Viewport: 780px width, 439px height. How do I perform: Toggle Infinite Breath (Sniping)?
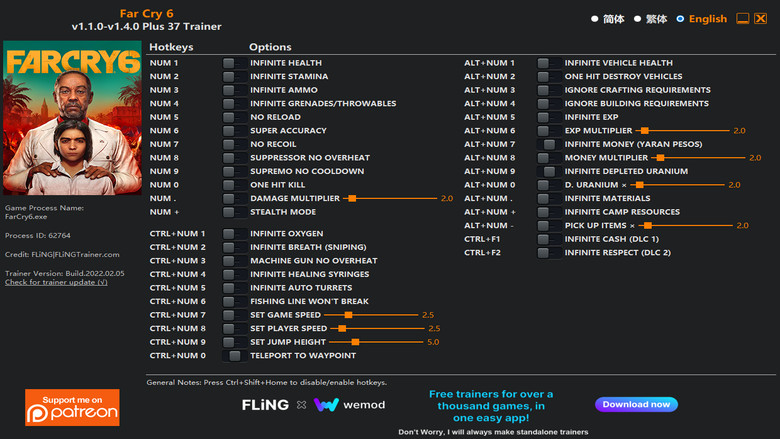(x=234, y=247)
